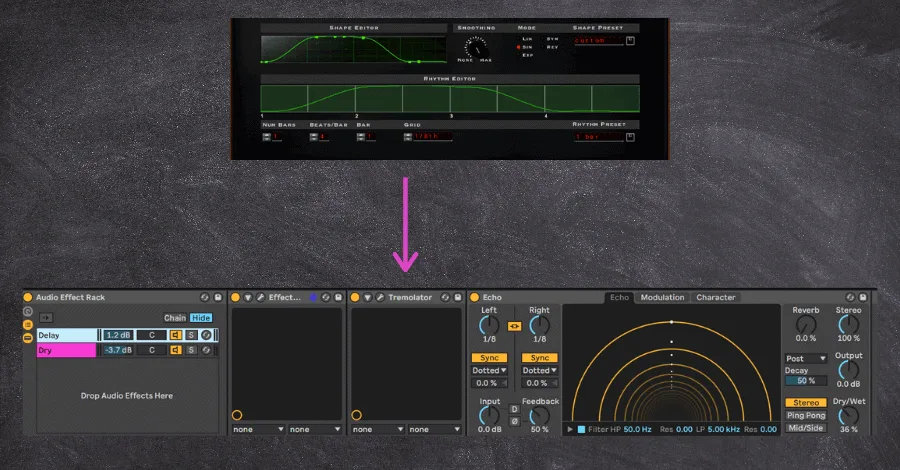Image resolution: width=900 pixels, height=470 pixels.
Task: Solo the Dry chain
Action: [191, 350]
